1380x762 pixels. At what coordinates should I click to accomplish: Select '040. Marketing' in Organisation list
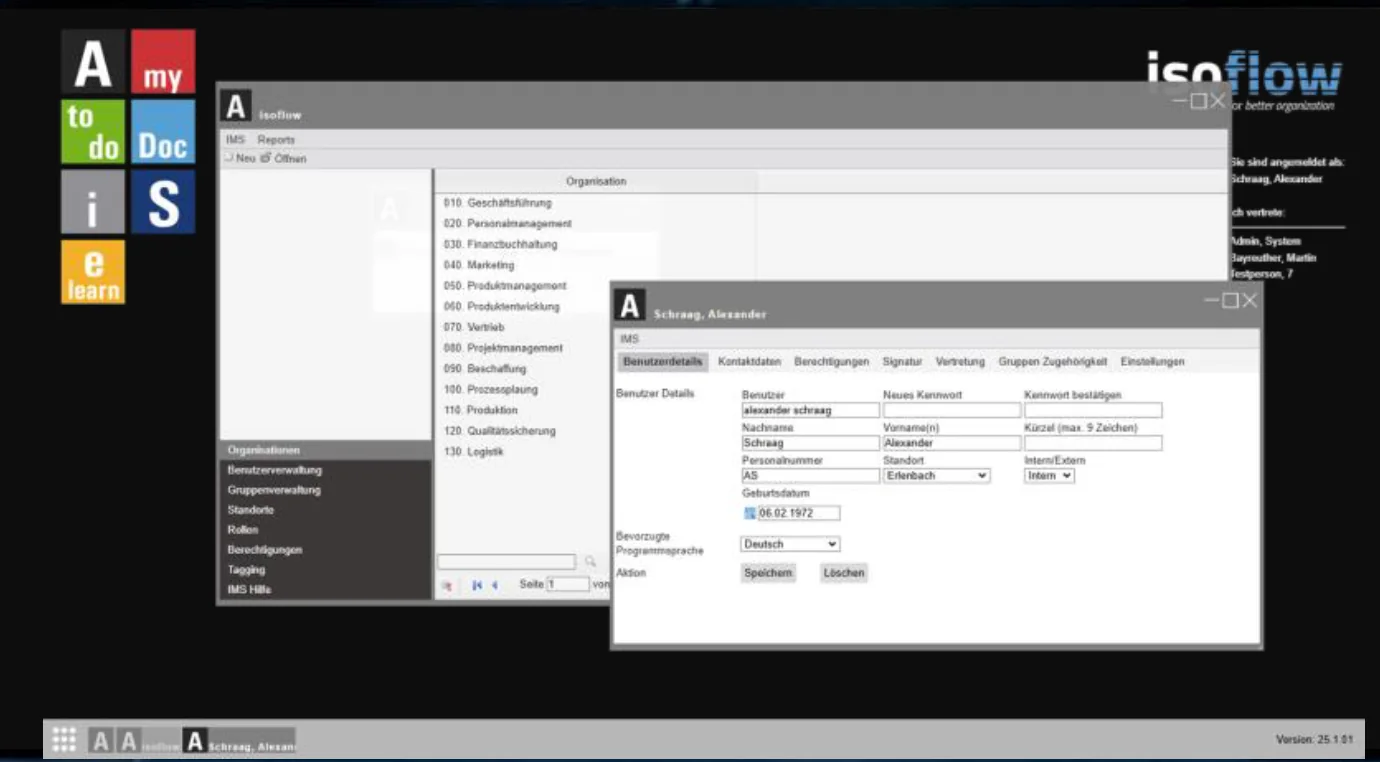(x=479, y=265)
